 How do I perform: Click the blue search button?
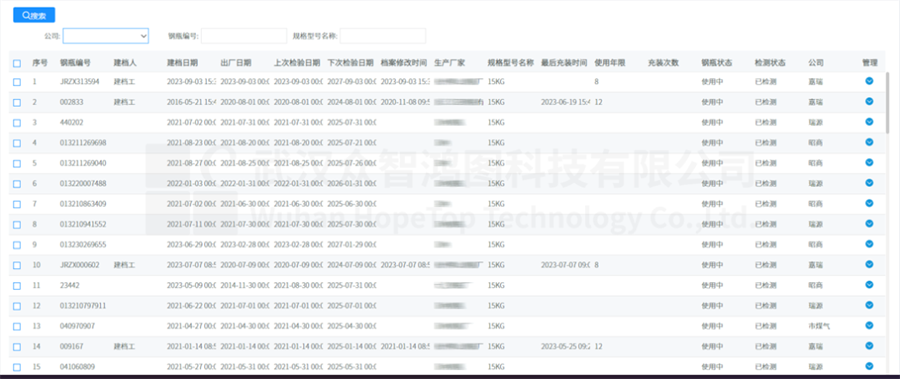[x=34, y=16]
